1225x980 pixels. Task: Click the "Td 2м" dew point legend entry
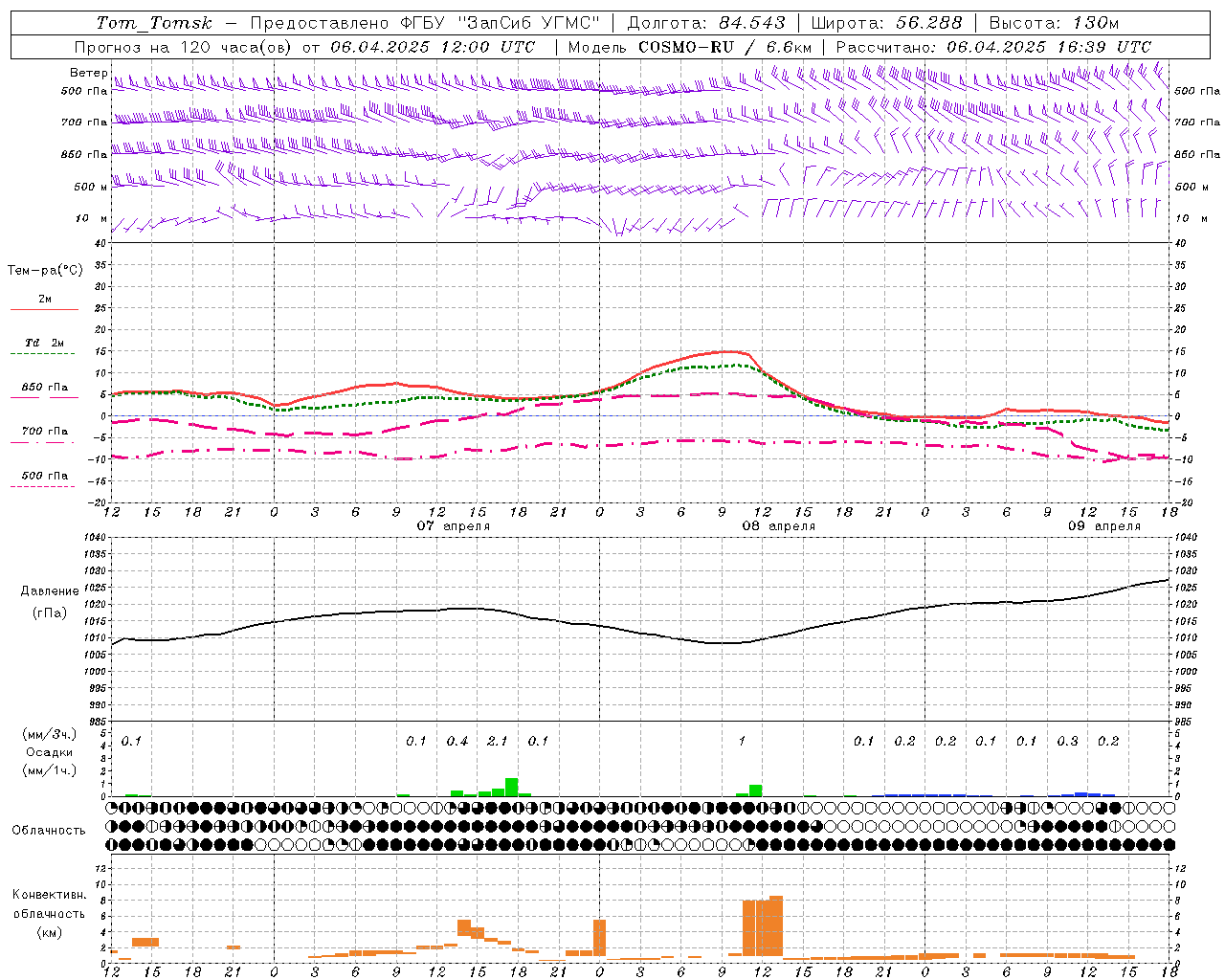click(x=44, y=343)
